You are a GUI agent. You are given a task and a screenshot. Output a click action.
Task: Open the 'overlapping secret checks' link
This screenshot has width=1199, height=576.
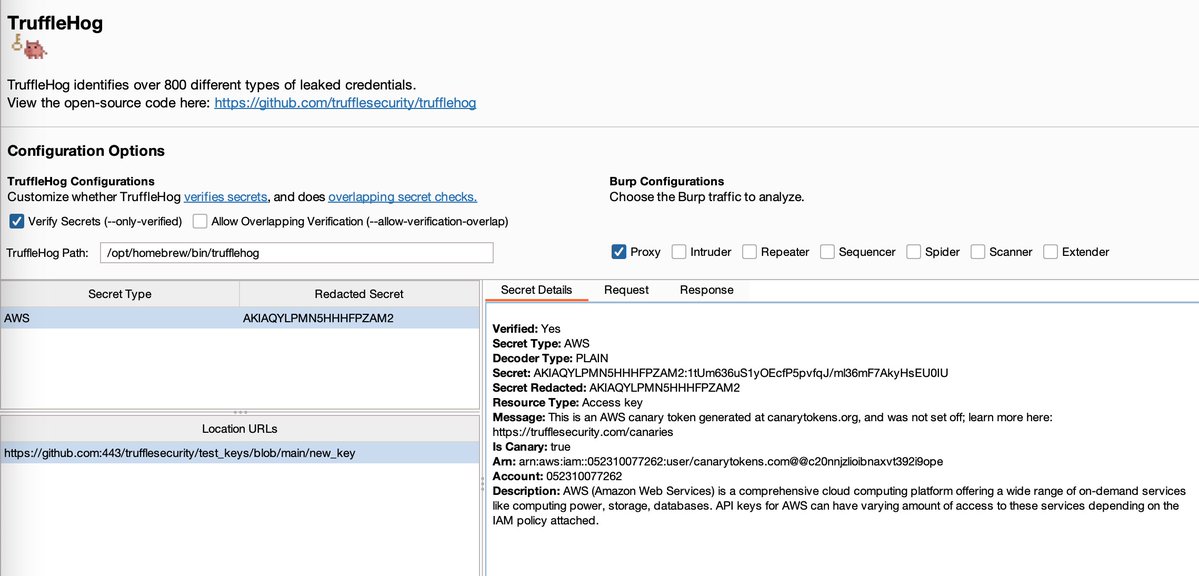[x=402, y=197]
